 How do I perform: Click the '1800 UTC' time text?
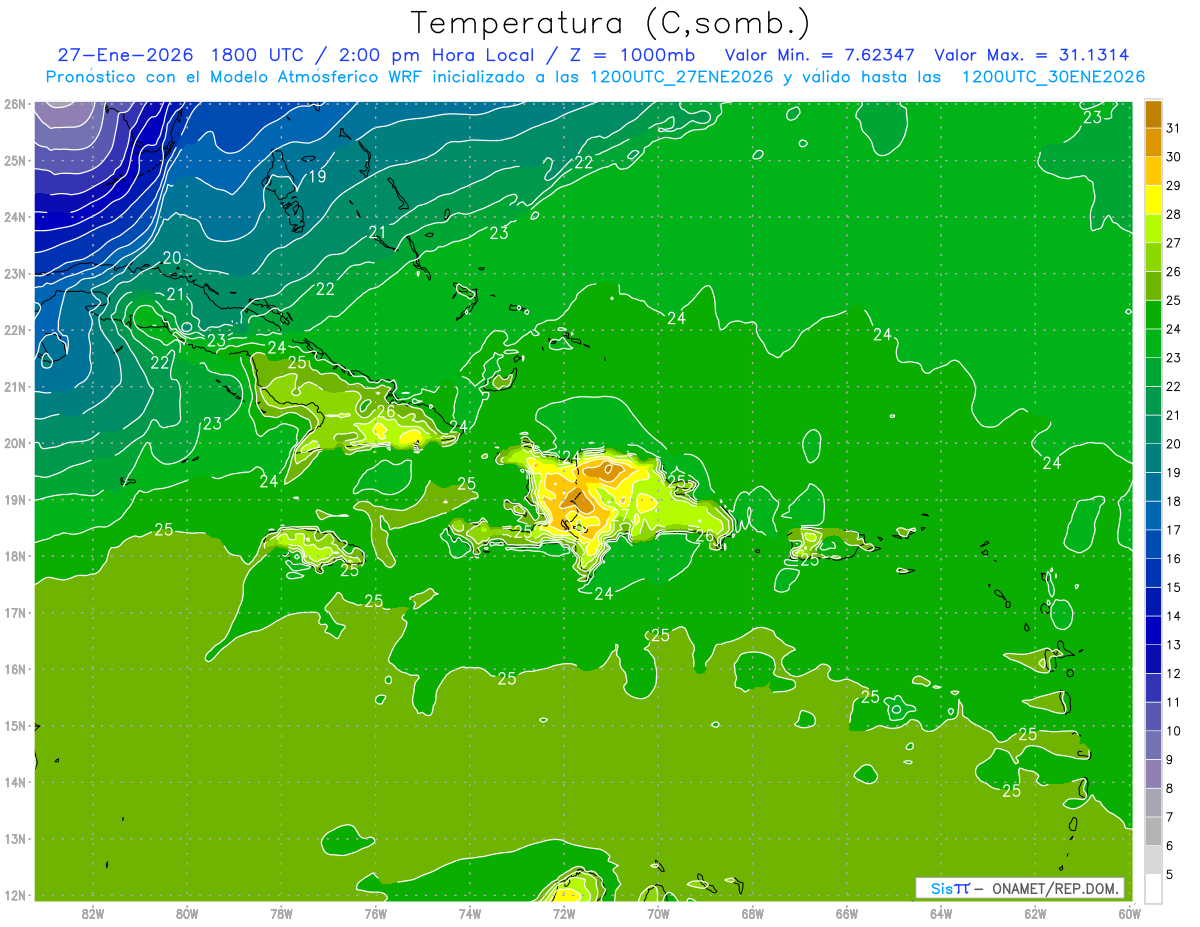click(260, 55)
